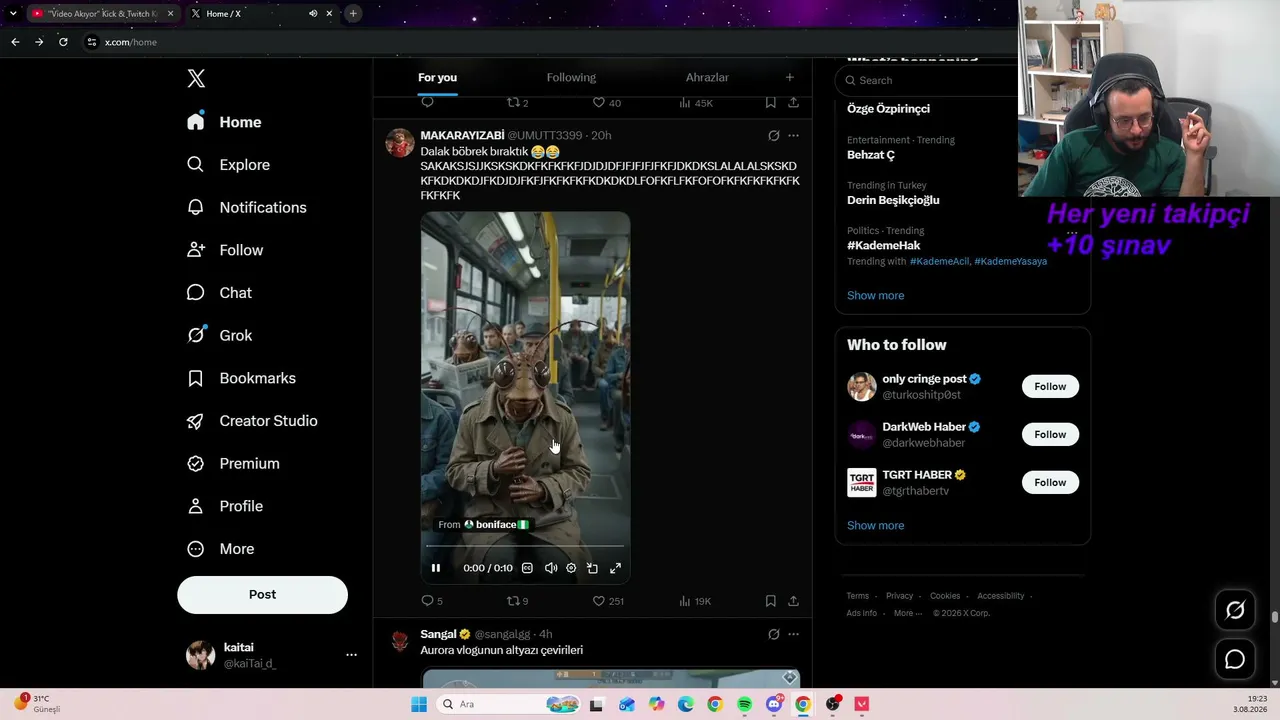Viewport: 1280px width, 720px height.
Task: Open the X logo home link
Action: tap(196, 79)
